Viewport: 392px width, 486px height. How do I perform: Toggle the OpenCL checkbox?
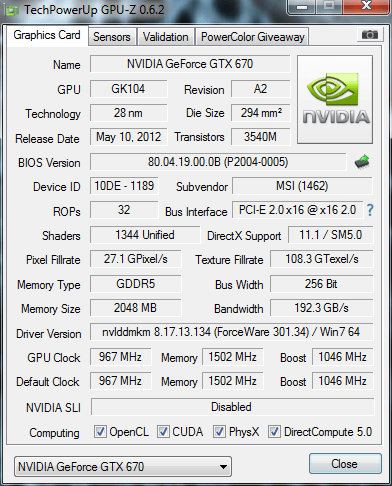100,432
